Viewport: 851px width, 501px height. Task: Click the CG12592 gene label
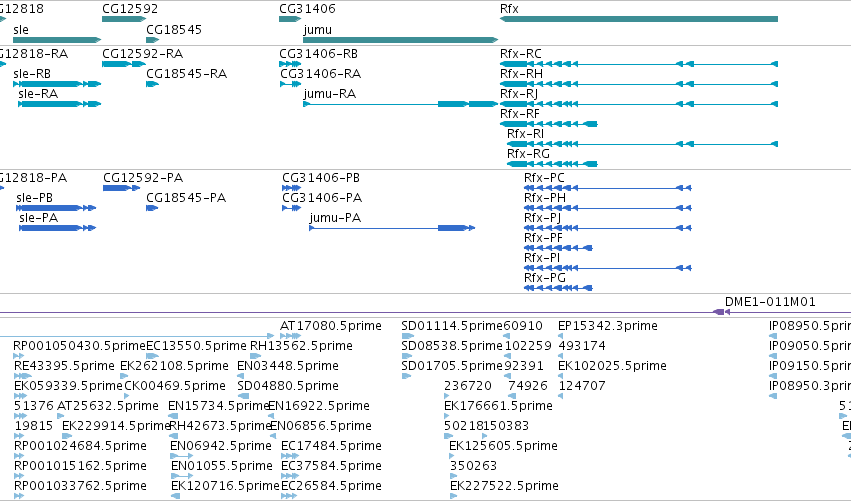[x=130, y=9]
